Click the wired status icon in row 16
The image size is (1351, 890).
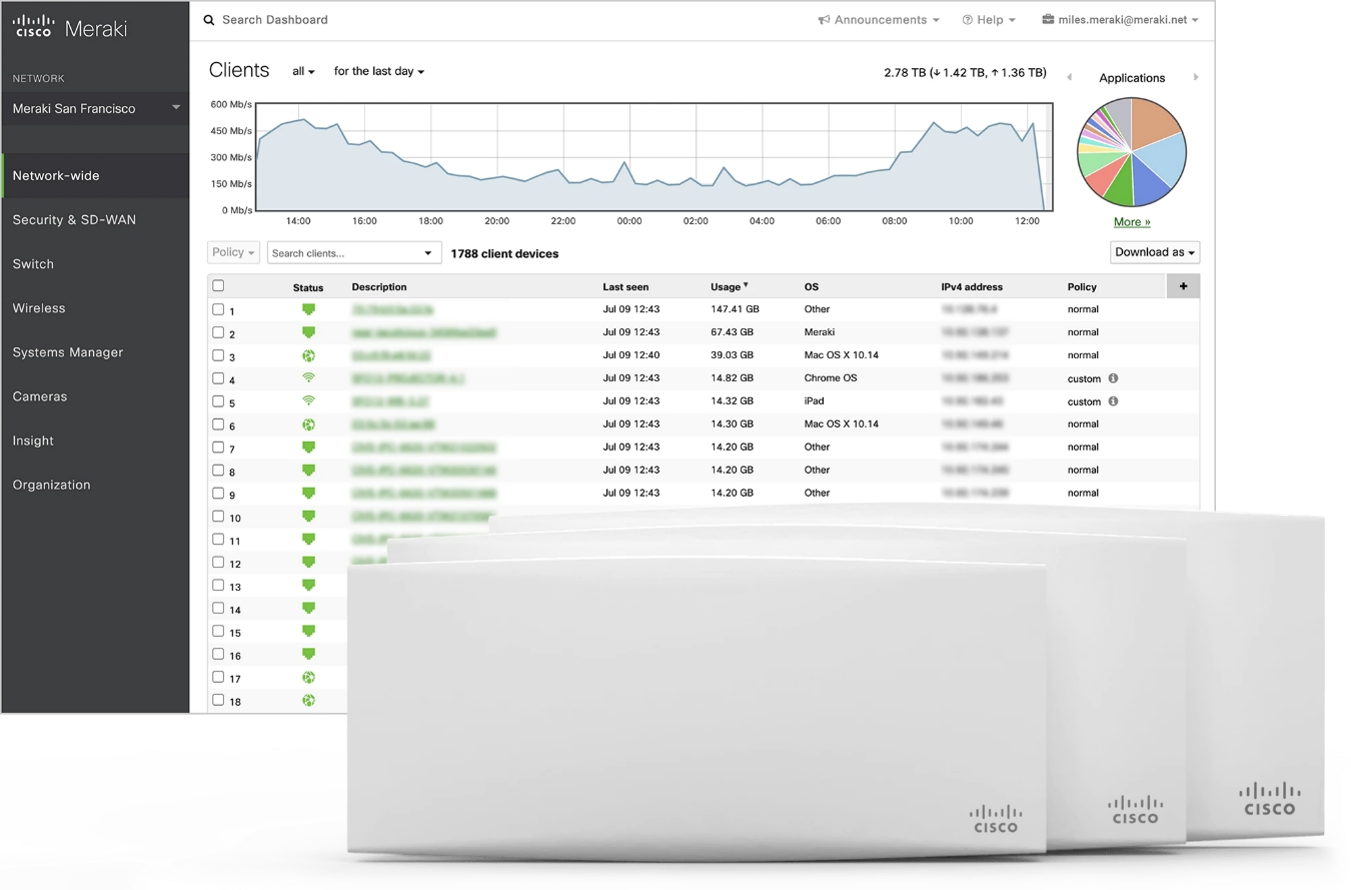tap(309, 654)
